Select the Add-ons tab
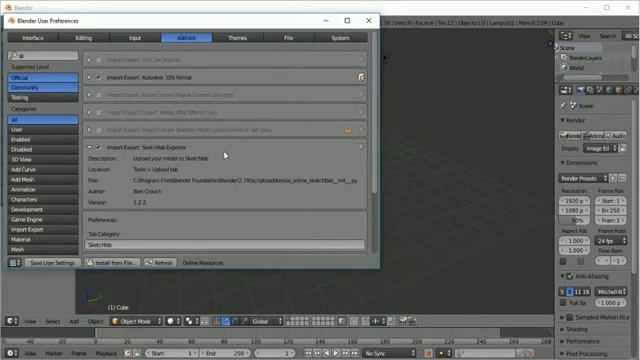 coord(187,38)
